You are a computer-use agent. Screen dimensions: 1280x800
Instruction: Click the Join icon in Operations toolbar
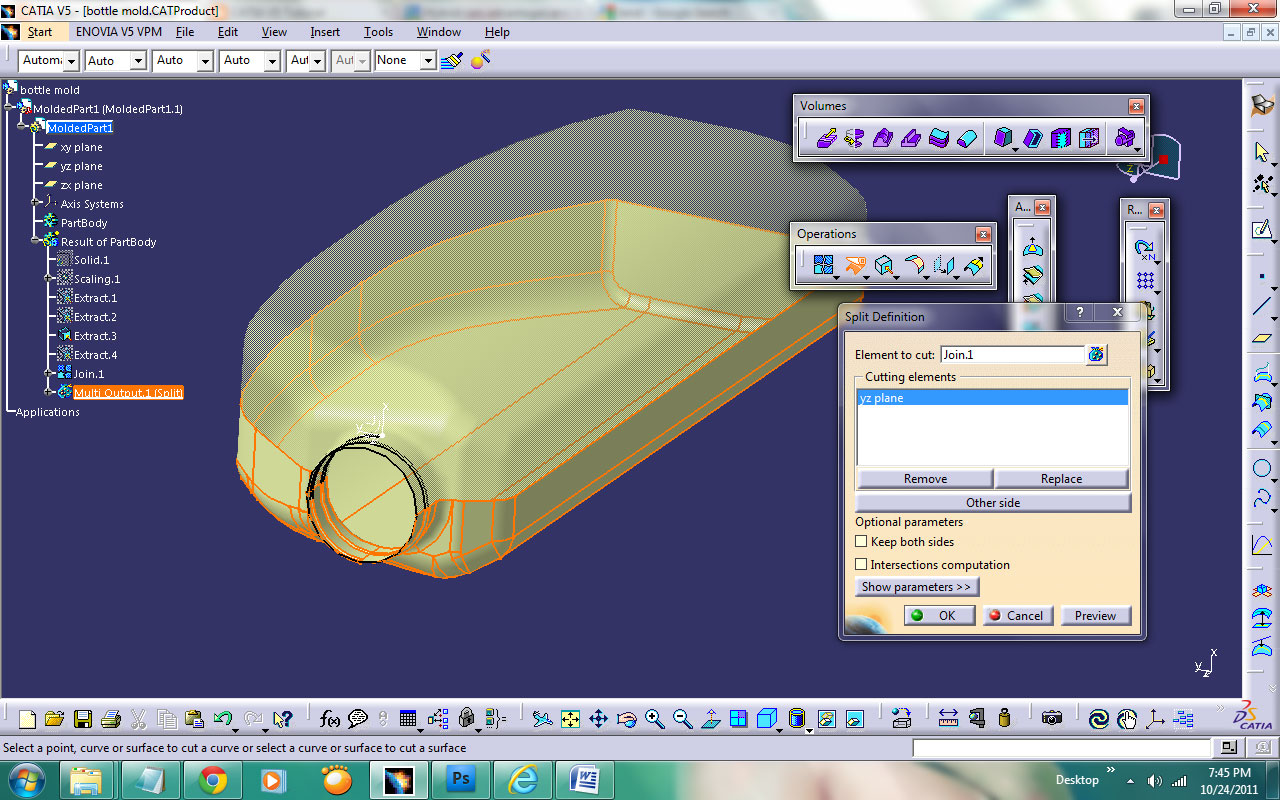(823, 265)
